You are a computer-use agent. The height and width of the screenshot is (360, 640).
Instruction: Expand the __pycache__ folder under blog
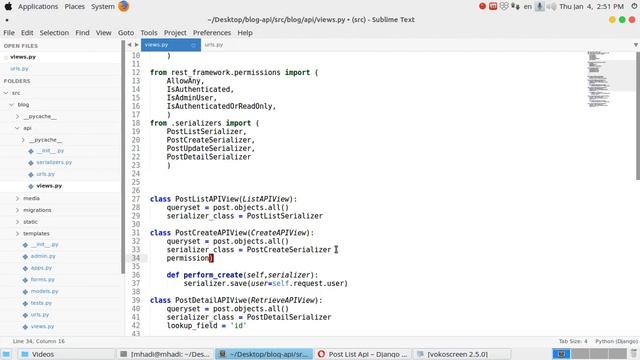17,117
